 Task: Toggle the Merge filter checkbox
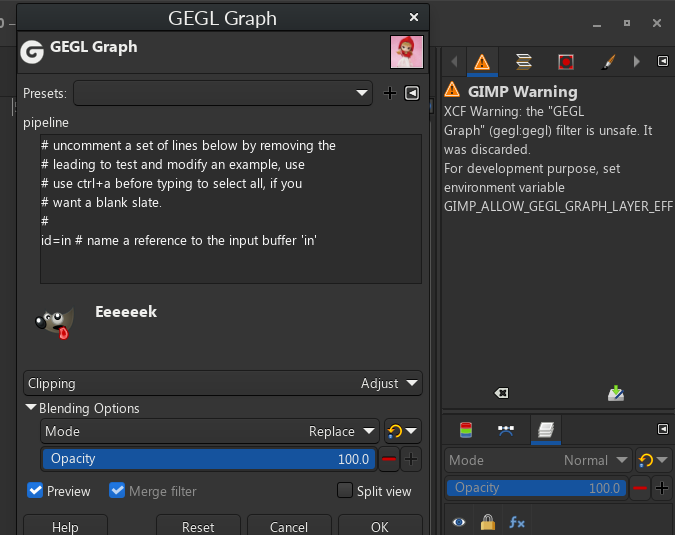[117, 490]
